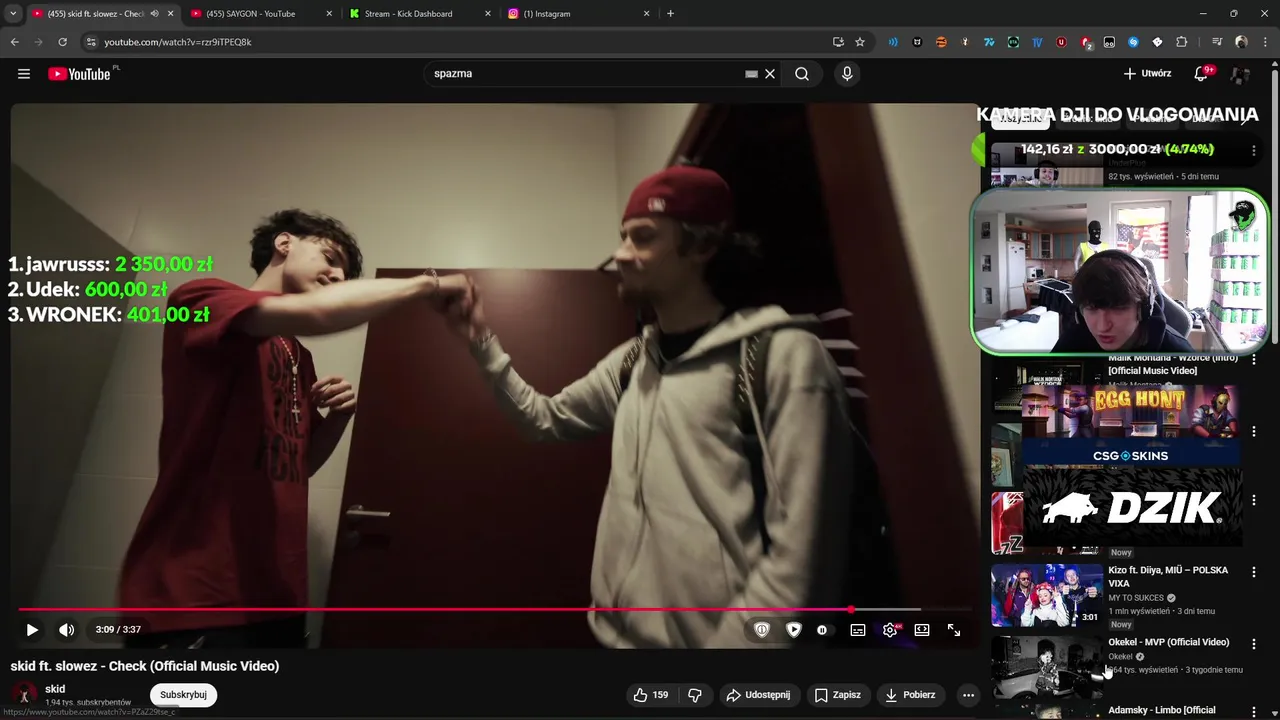Open the Chrome three-dot menu
The height and width of the screenshot is (720, 1280).
1264,42
